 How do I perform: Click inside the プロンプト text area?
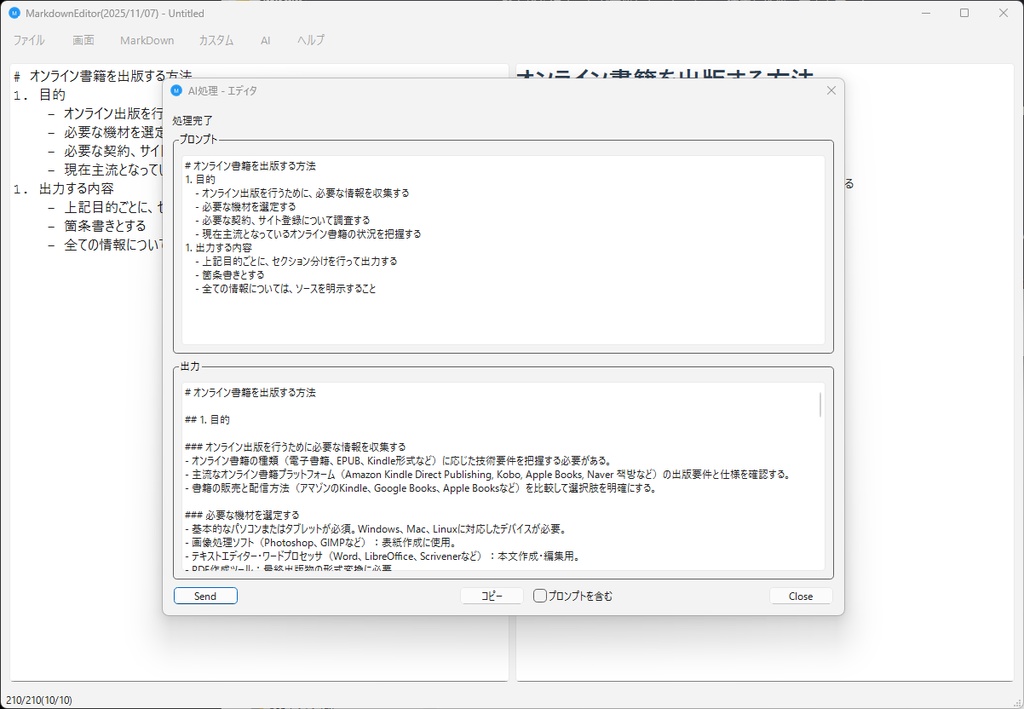pyautogui.click(x=503, y=249)
